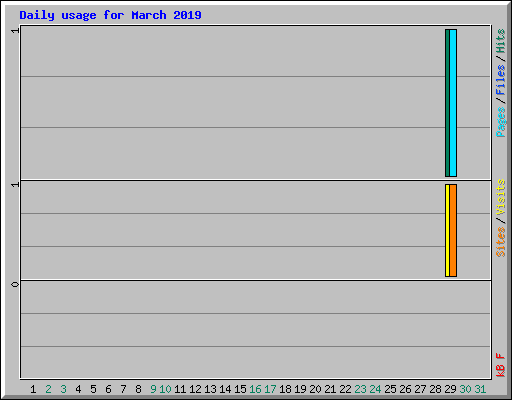Image resolution: width=512 pixels, height=400 pixels.
Task: Click day 25 on the x-axis
Action: point(390,389)
